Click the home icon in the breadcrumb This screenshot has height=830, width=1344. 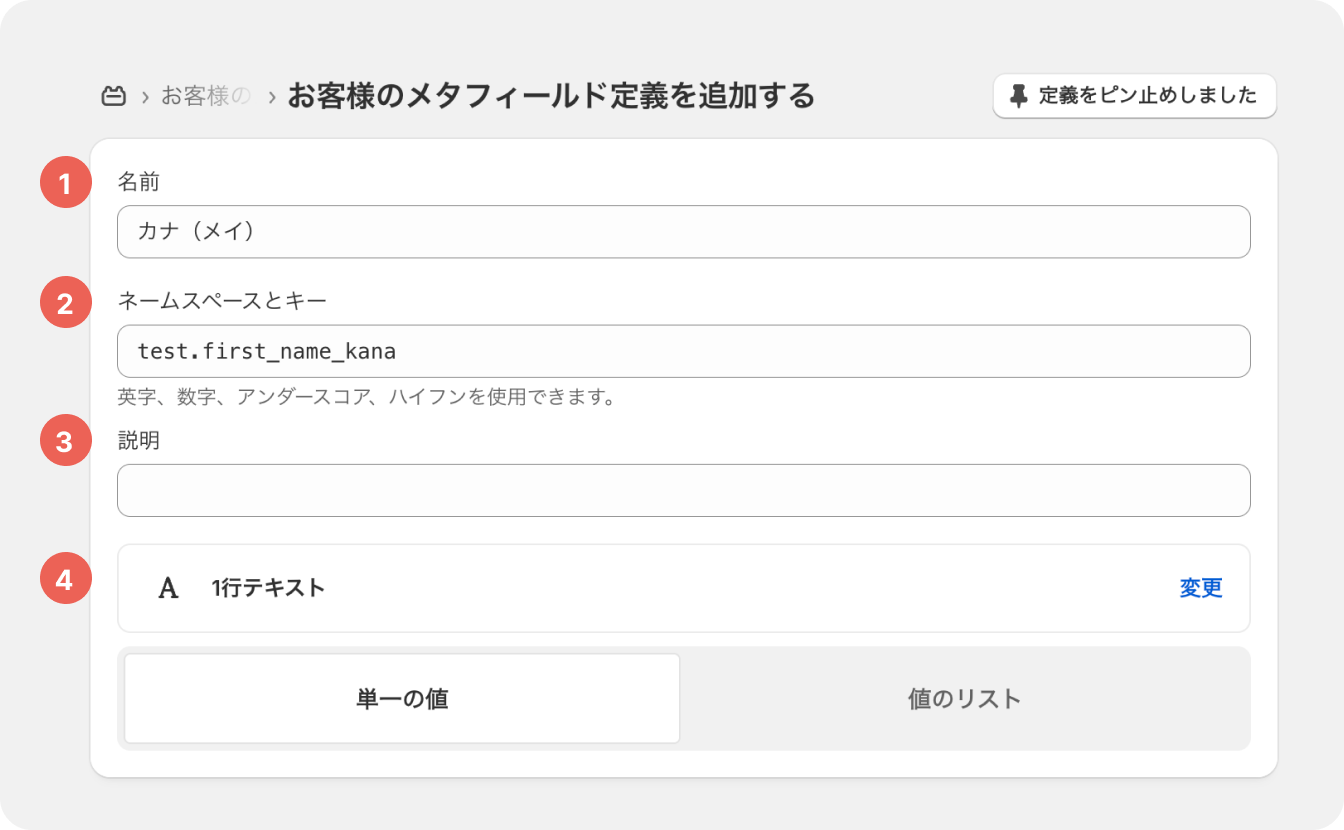[113, 97]
